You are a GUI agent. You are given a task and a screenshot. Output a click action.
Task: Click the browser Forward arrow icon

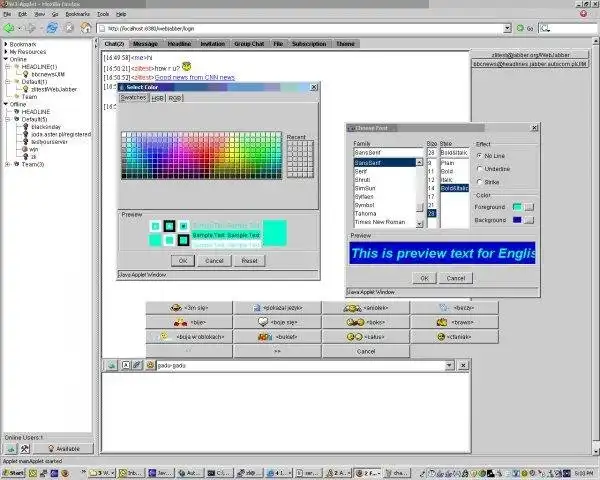31,28
